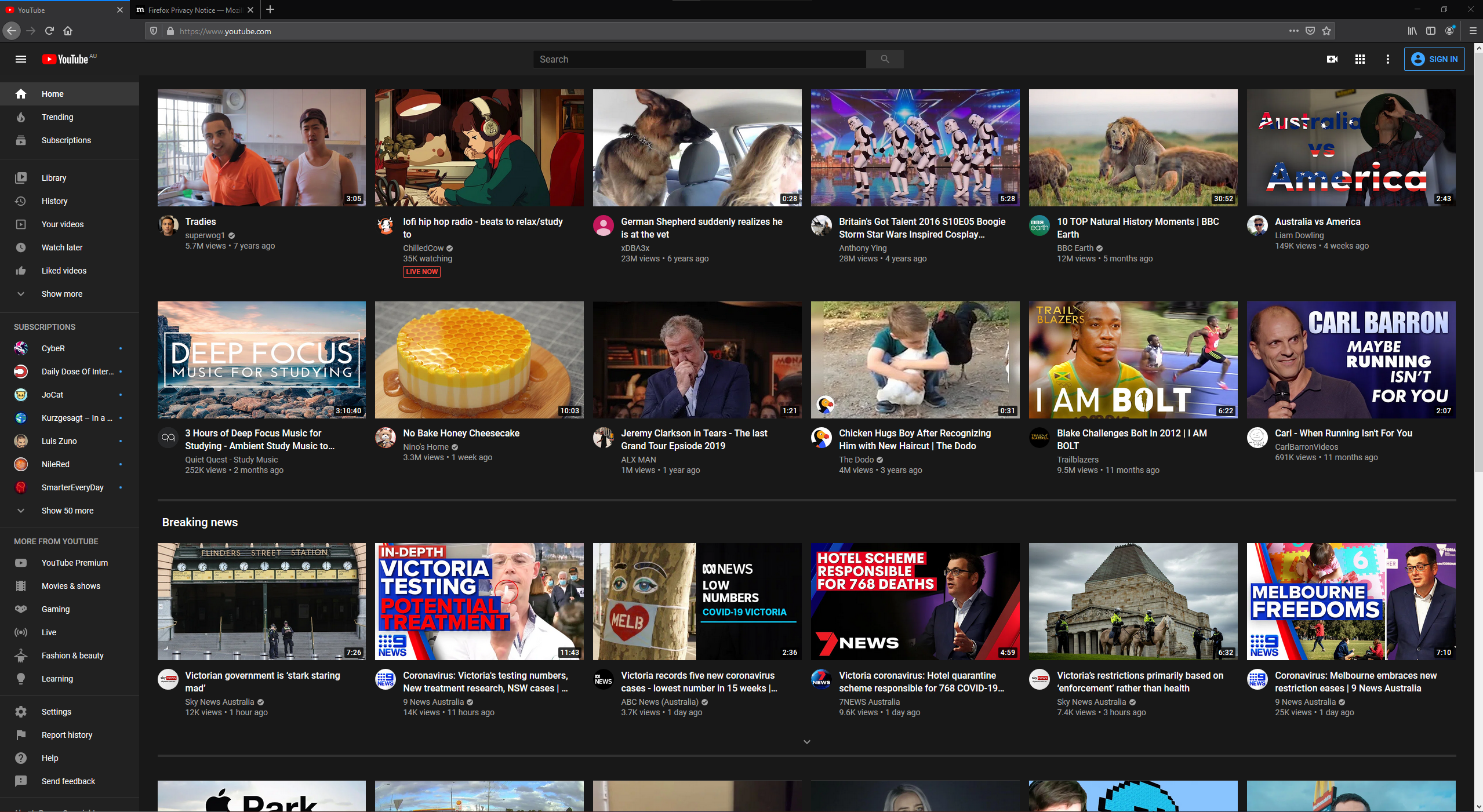The image size is (1483, 812).
Task: Open the lofi hip hop radio thumbnail
Action: click(x=479, y=148)
